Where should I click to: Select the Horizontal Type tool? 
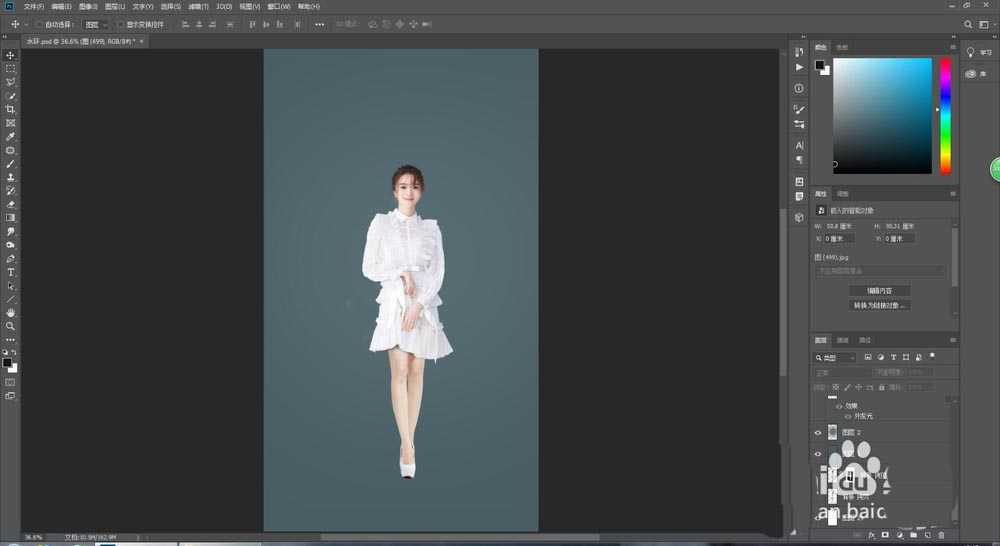pos(11,272)
